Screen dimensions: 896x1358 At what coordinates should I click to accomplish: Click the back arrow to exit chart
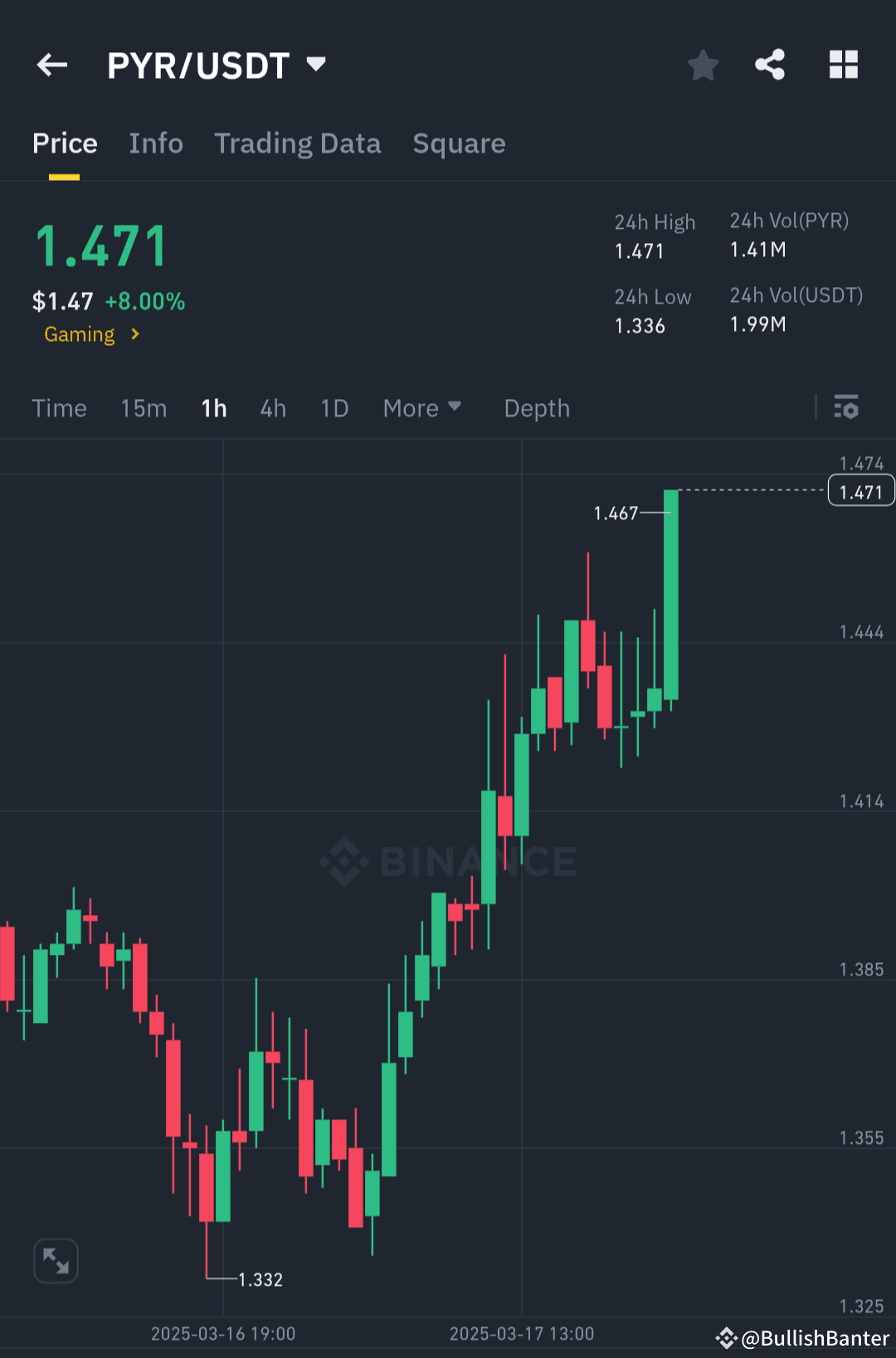coord(51,64)
